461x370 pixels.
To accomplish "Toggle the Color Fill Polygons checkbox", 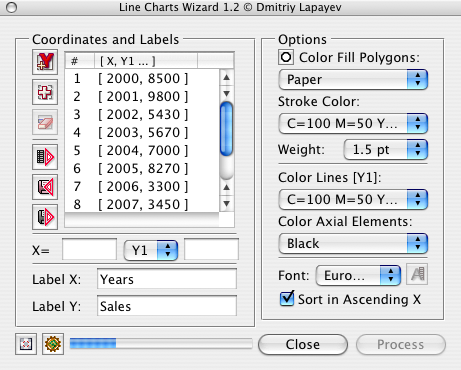I will coord(286,57).
